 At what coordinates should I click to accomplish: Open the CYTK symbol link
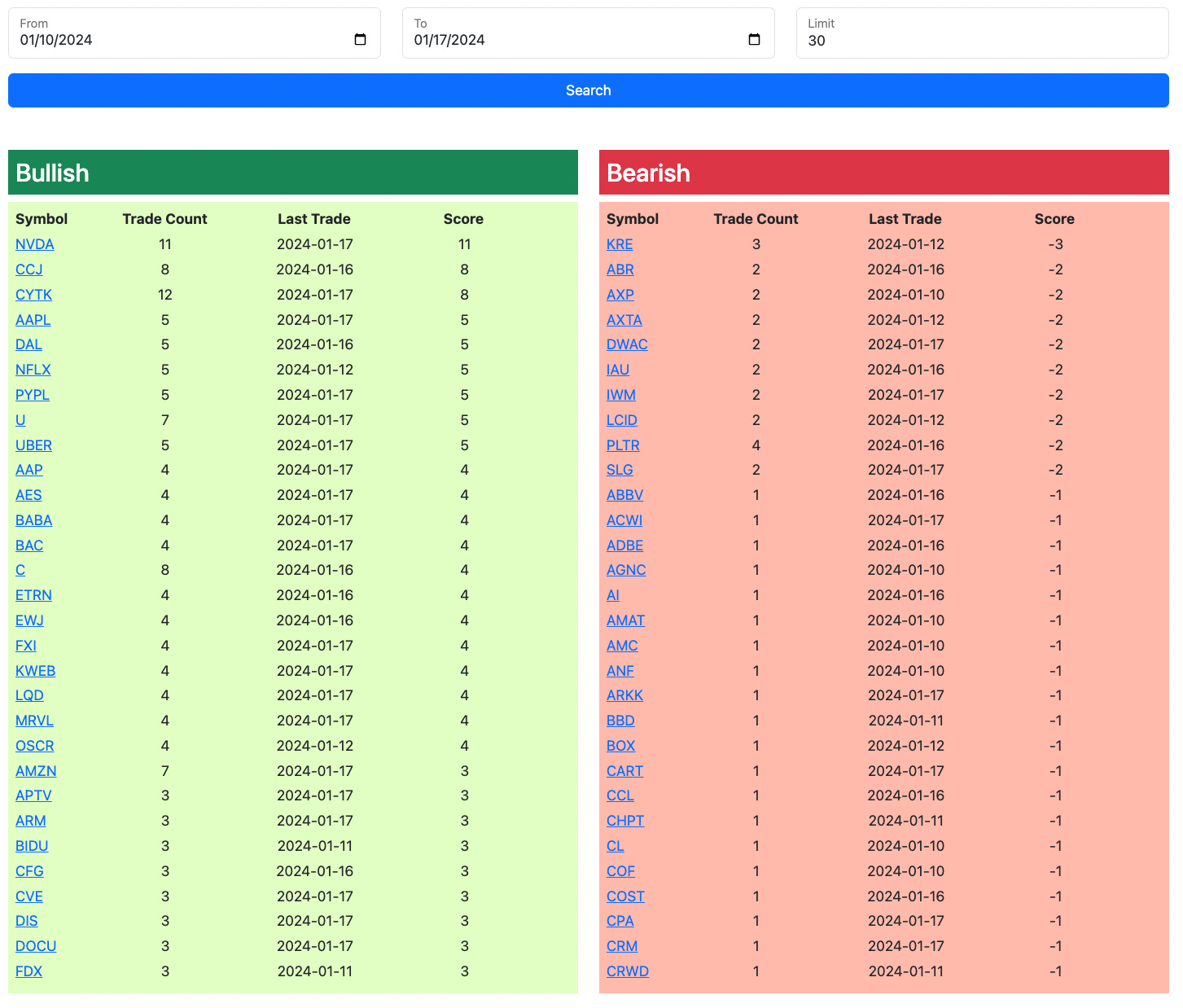pyautogui.click(x=34, y=295)
